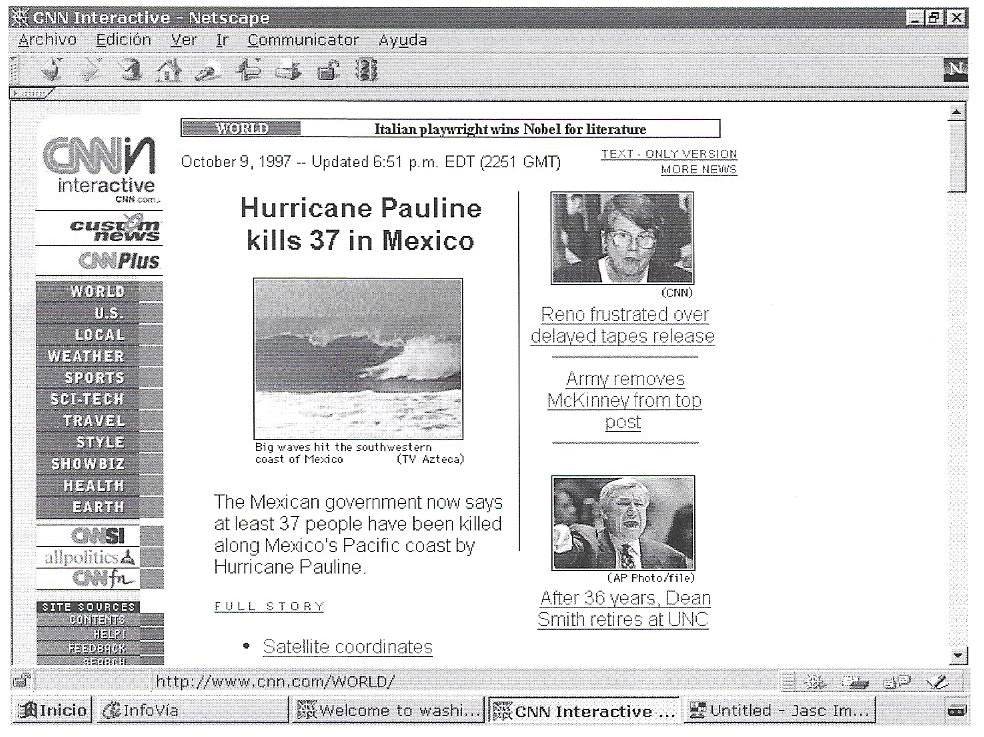Open the Ir menu
984x737 pixels.
(222, 40)
